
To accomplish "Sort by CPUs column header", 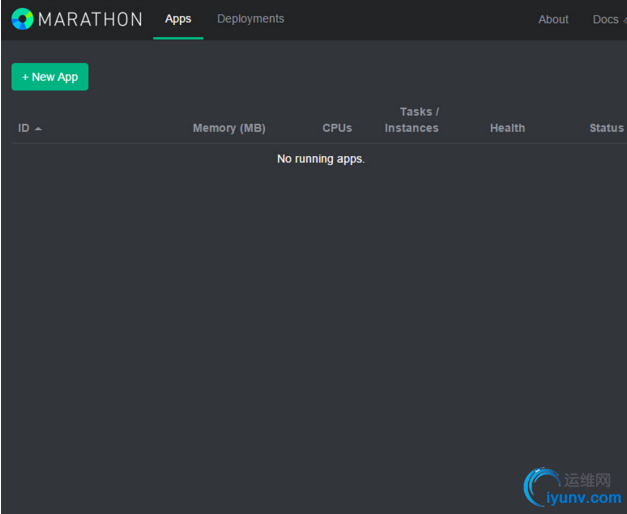I will (x=337, y=128).
